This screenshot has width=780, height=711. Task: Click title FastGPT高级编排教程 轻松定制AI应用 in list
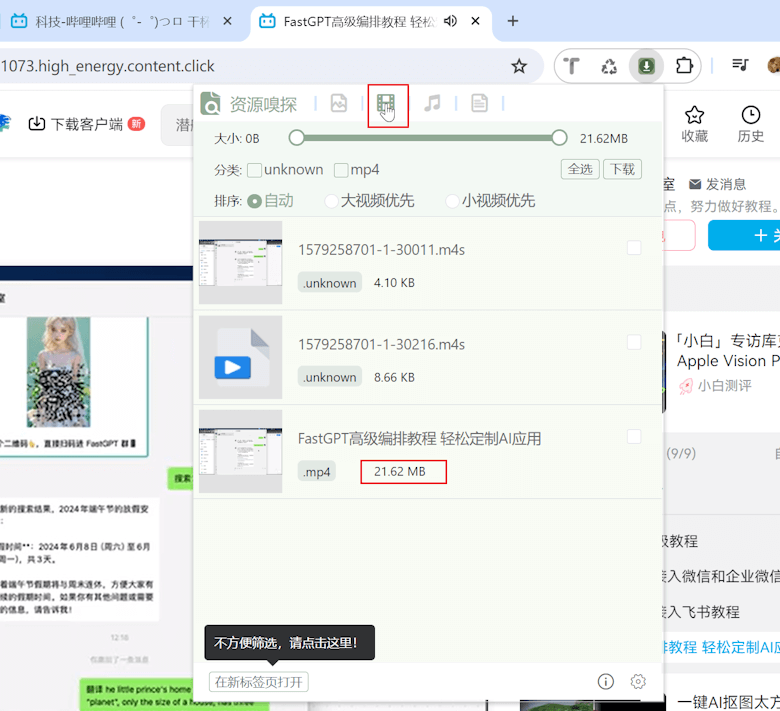[419, 438]
